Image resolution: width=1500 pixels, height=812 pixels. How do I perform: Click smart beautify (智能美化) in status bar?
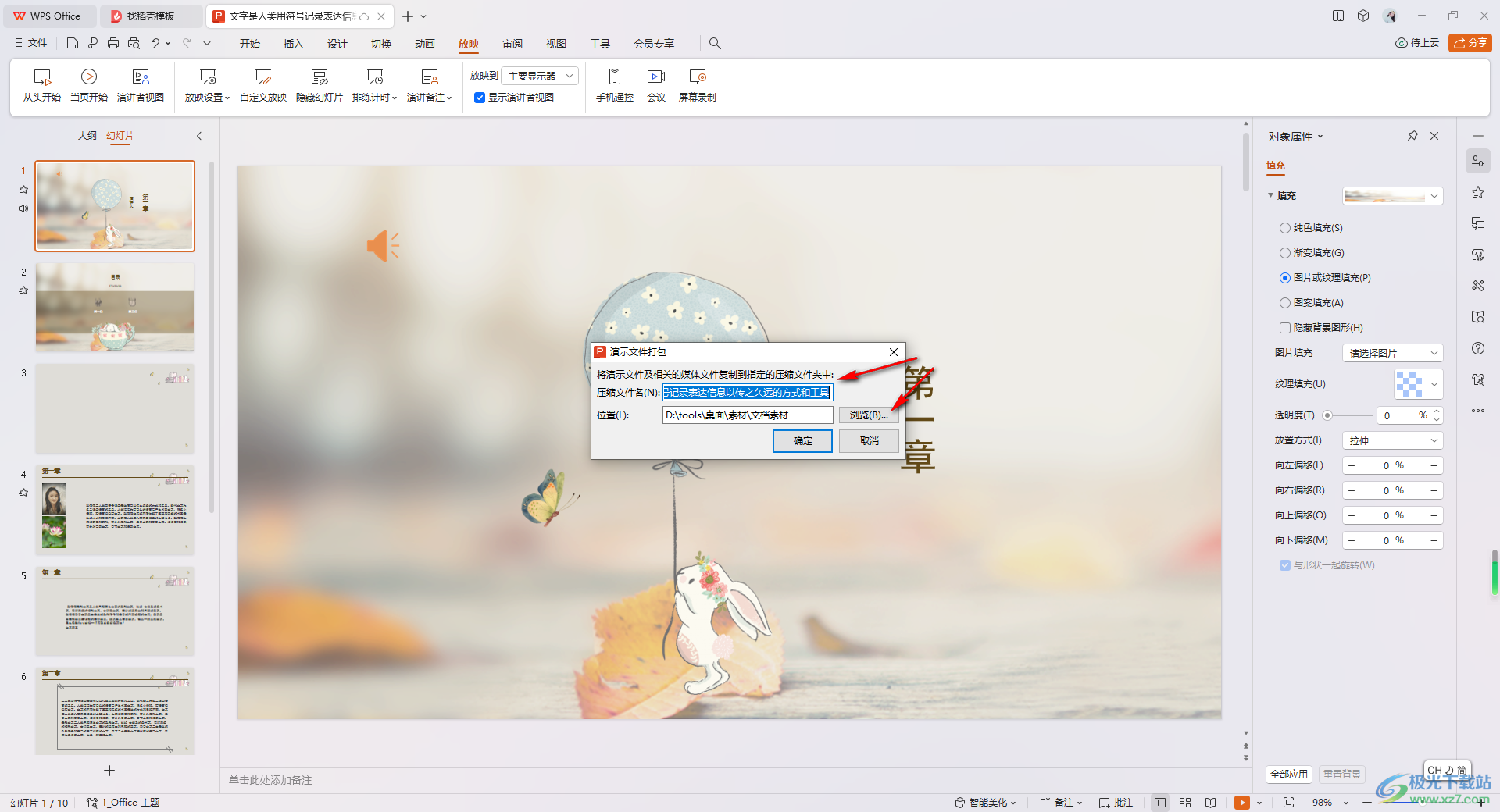[x=986, y=803]
